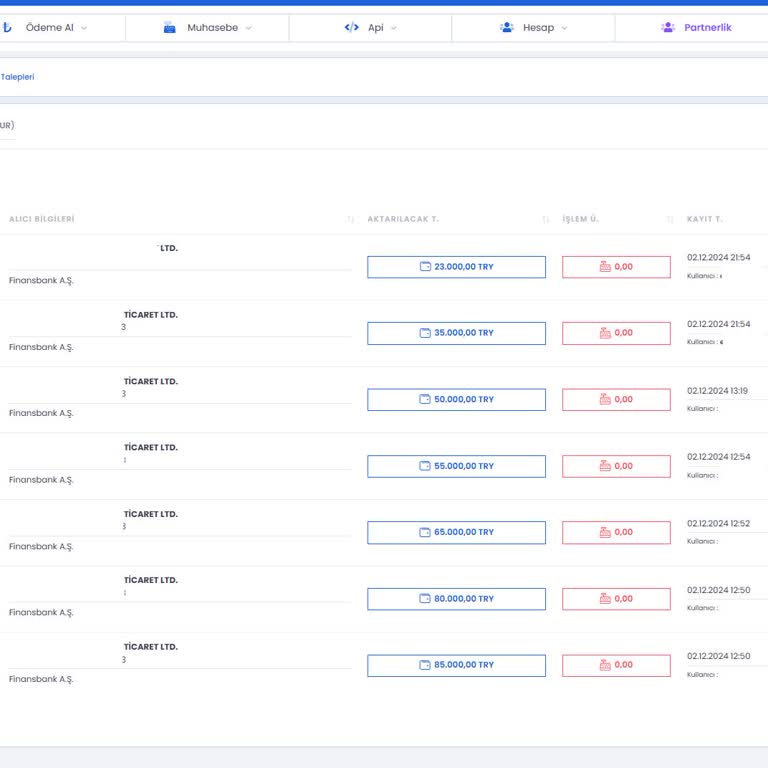
Task: Click the Kayıt T. column header
Action: point(705,219)
